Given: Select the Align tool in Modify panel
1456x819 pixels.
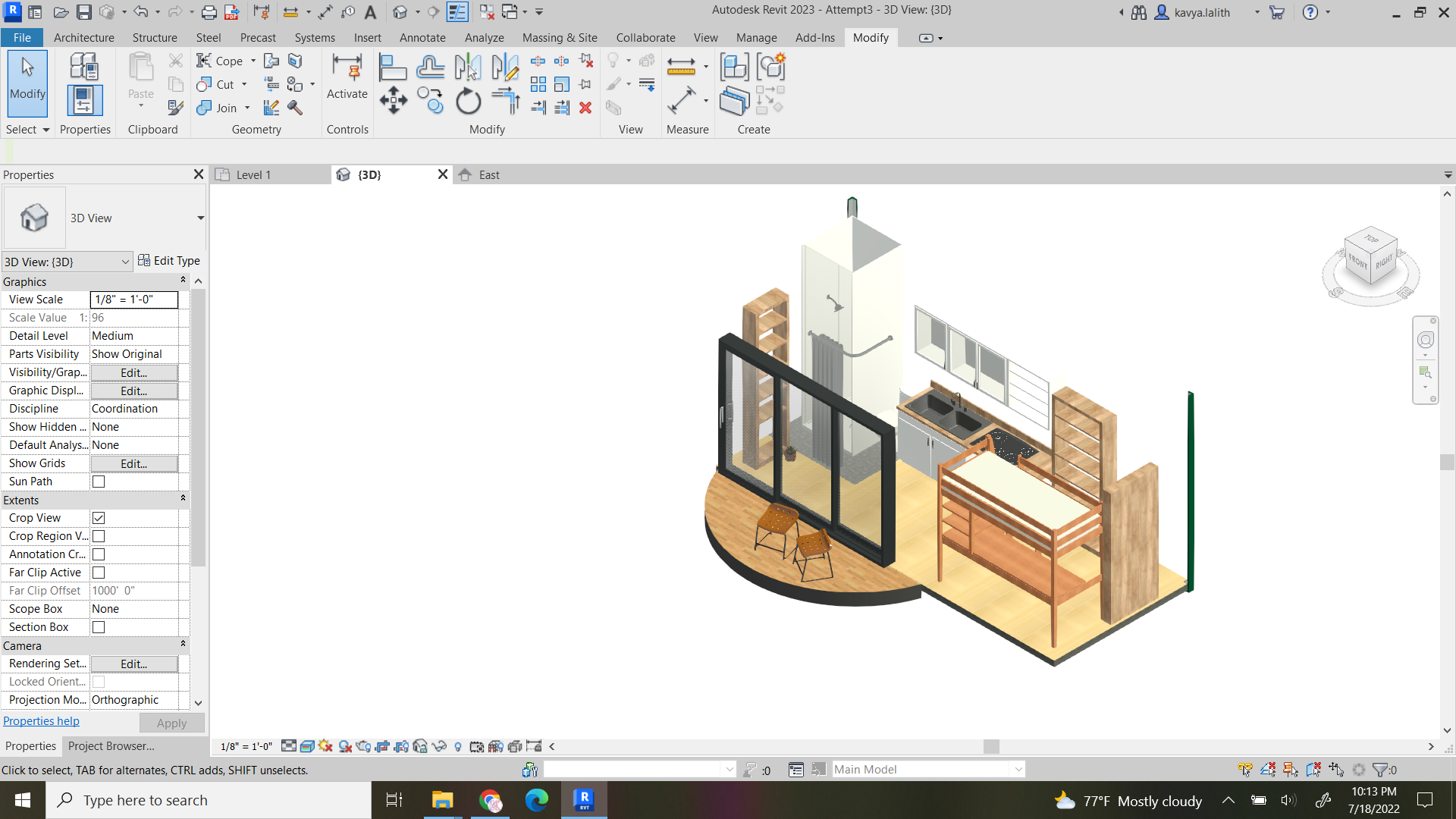Looking at the screenshot, I should coord(393,67).
